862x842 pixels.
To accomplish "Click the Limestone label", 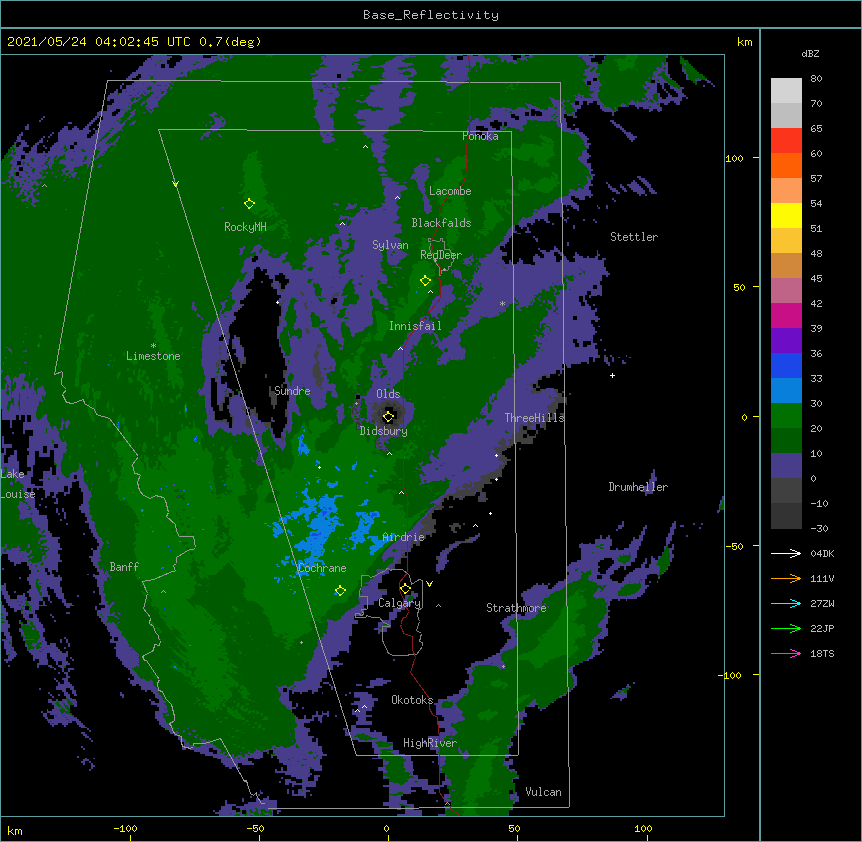I will click(x=153, y=356).
